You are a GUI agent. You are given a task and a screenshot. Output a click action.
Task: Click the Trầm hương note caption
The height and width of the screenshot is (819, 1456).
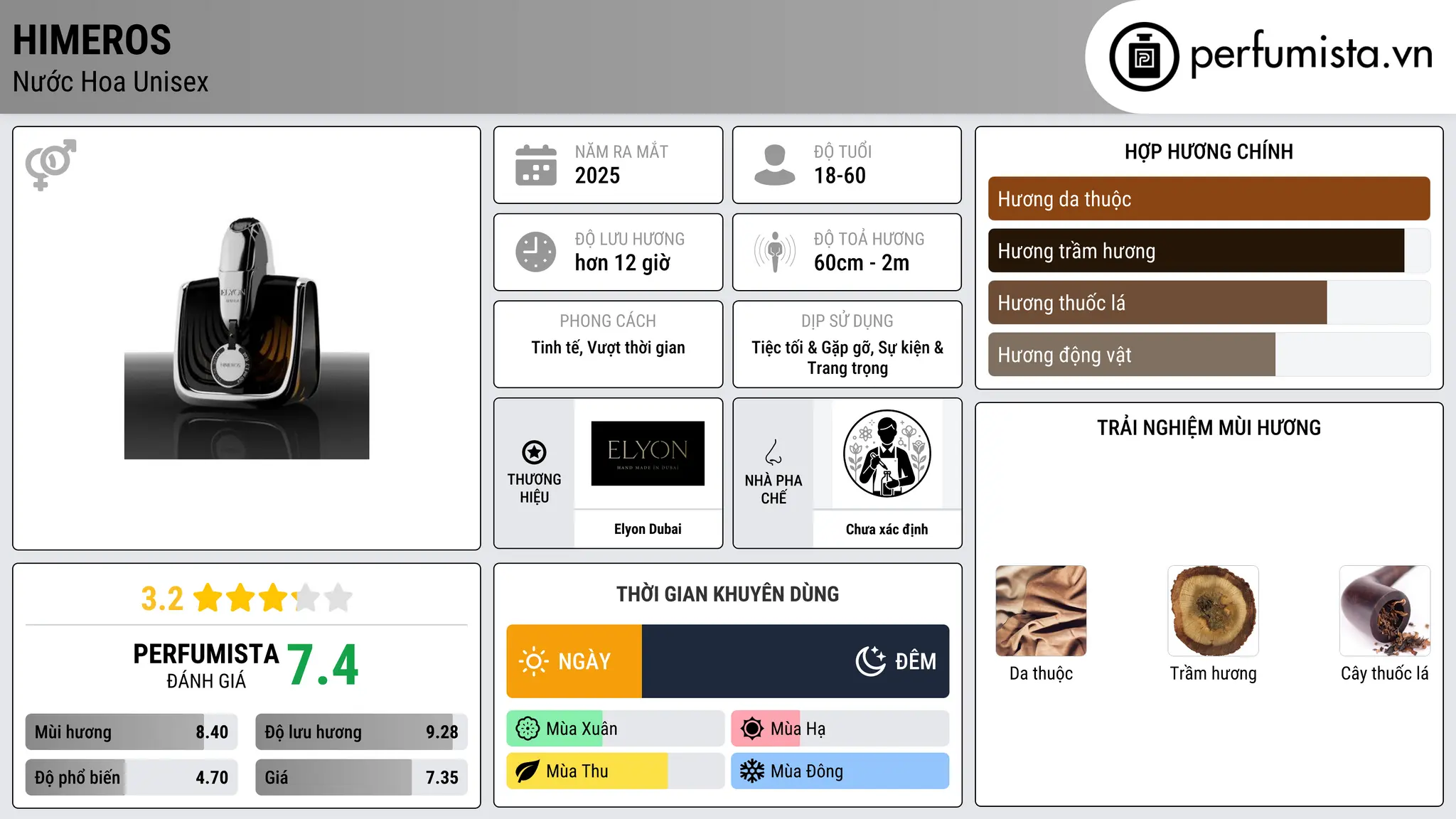coord(1213,673)
